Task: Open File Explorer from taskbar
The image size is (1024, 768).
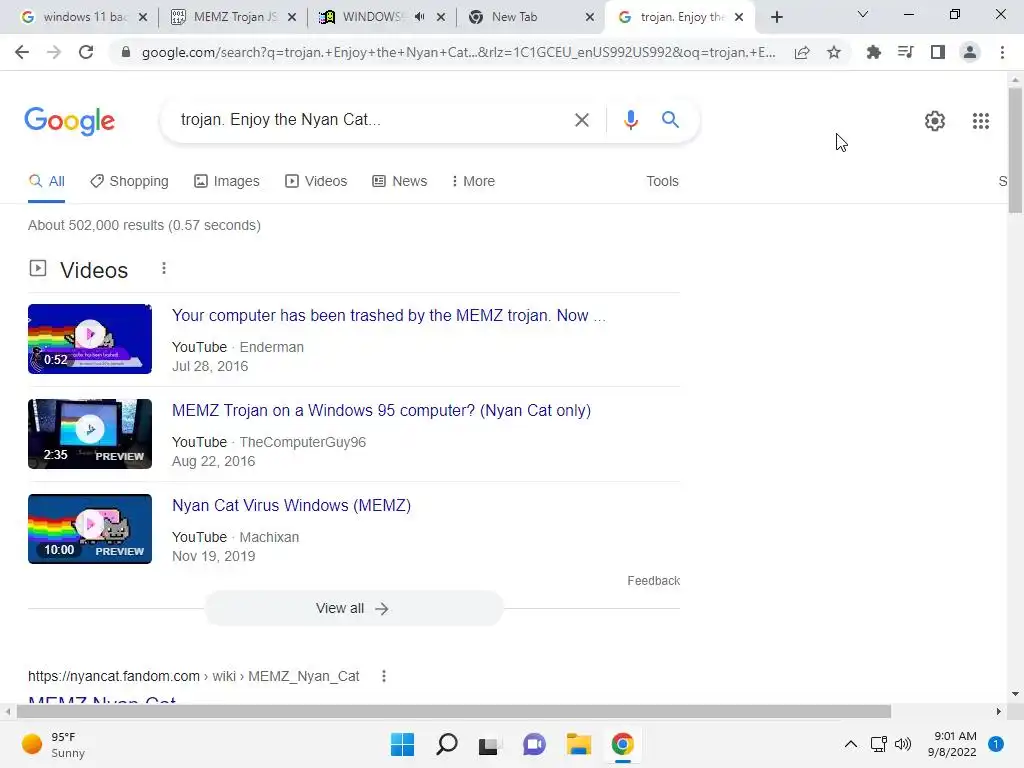Action: pos(579,744)
